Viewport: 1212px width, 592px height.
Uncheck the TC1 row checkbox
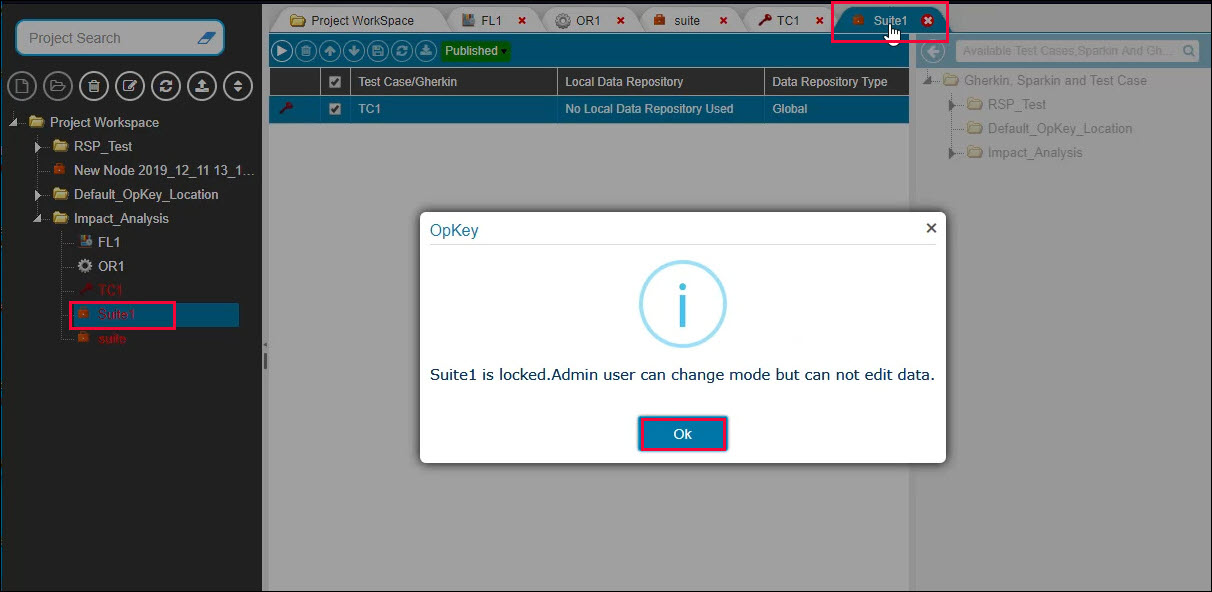335,109
